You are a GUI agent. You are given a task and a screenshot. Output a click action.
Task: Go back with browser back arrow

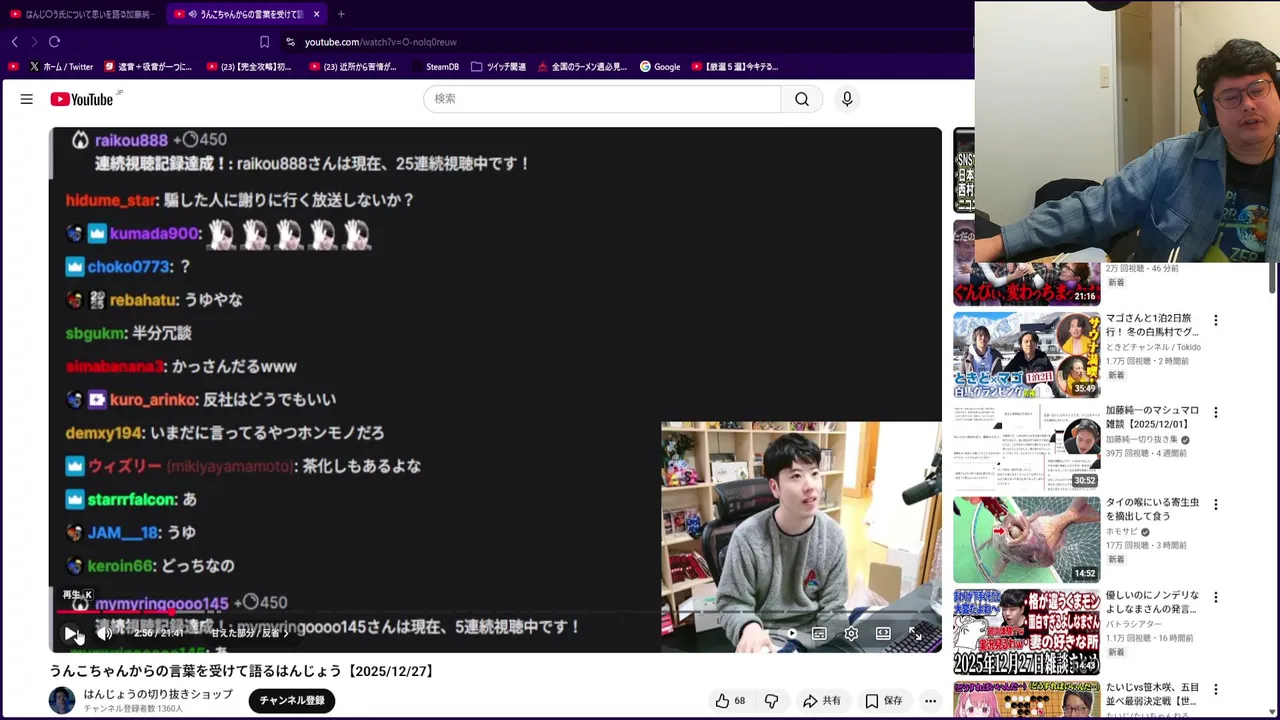15,42
